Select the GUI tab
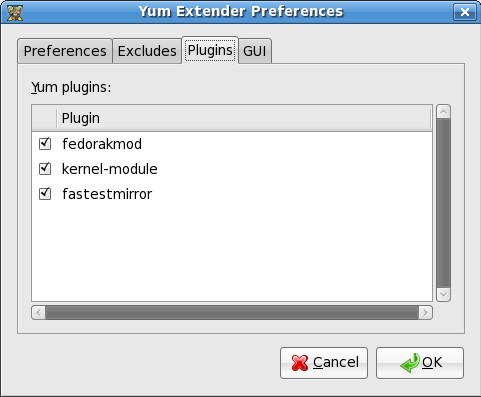Image resolution: width=481 pixels, height=397 pixels. click(255, 51)
